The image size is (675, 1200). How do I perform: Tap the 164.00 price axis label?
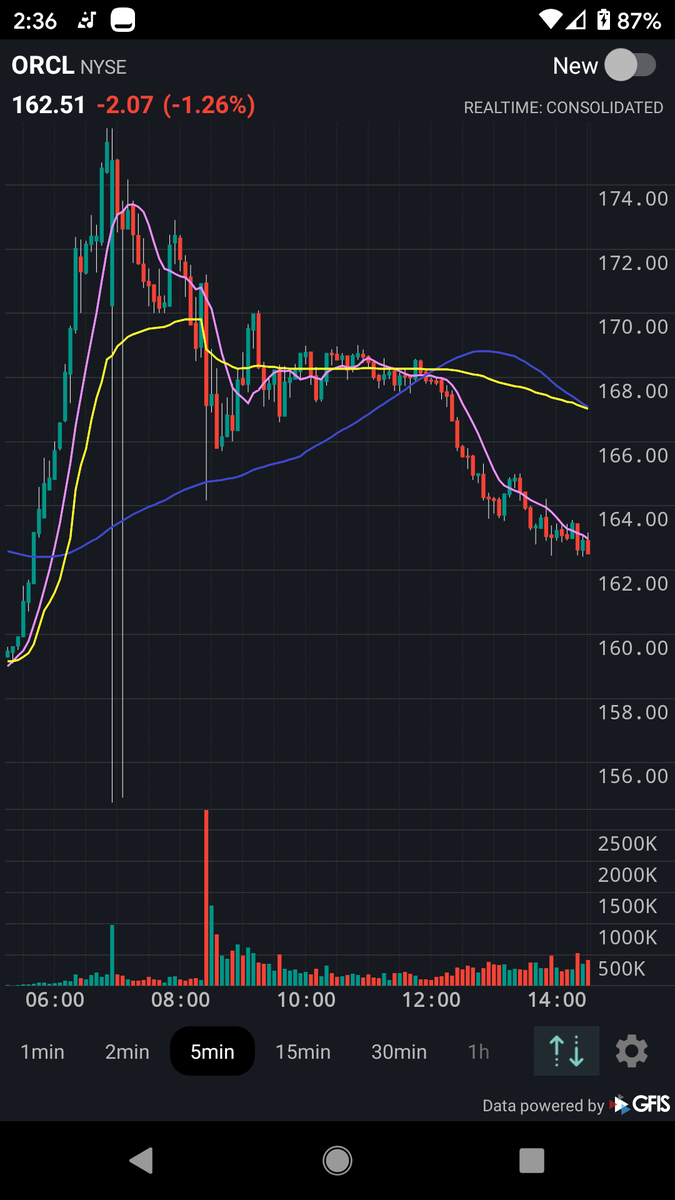(x=633, y=519)
